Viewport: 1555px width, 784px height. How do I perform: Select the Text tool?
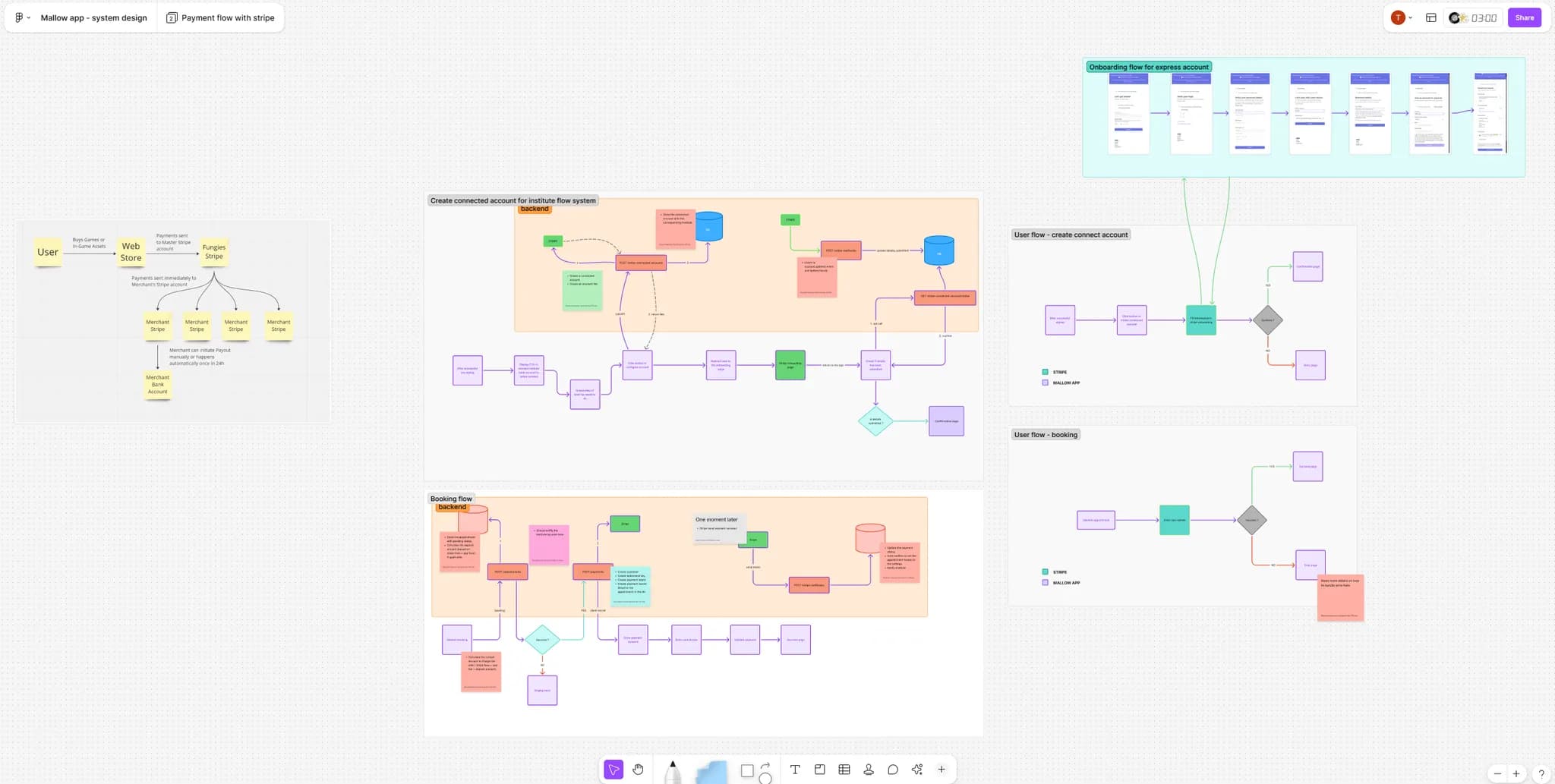tap(795, 769)
